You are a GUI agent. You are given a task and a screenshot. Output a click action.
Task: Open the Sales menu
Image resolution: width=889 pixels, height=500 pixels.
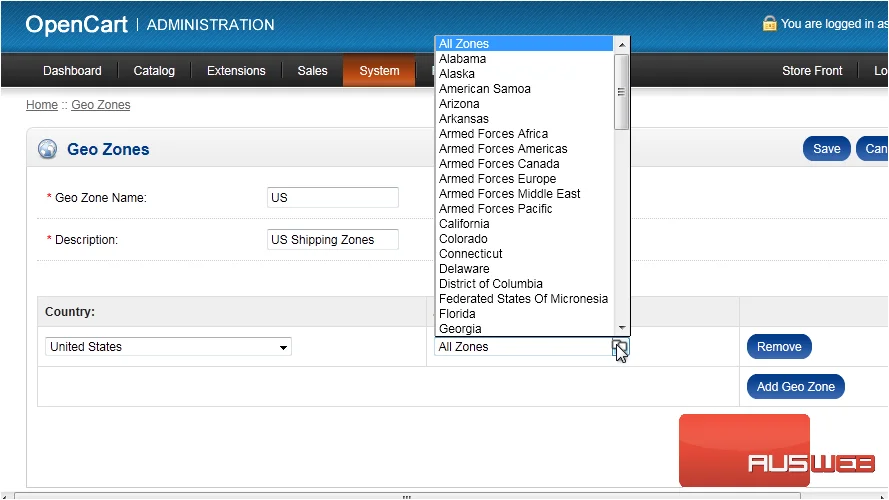click(312, 71)
